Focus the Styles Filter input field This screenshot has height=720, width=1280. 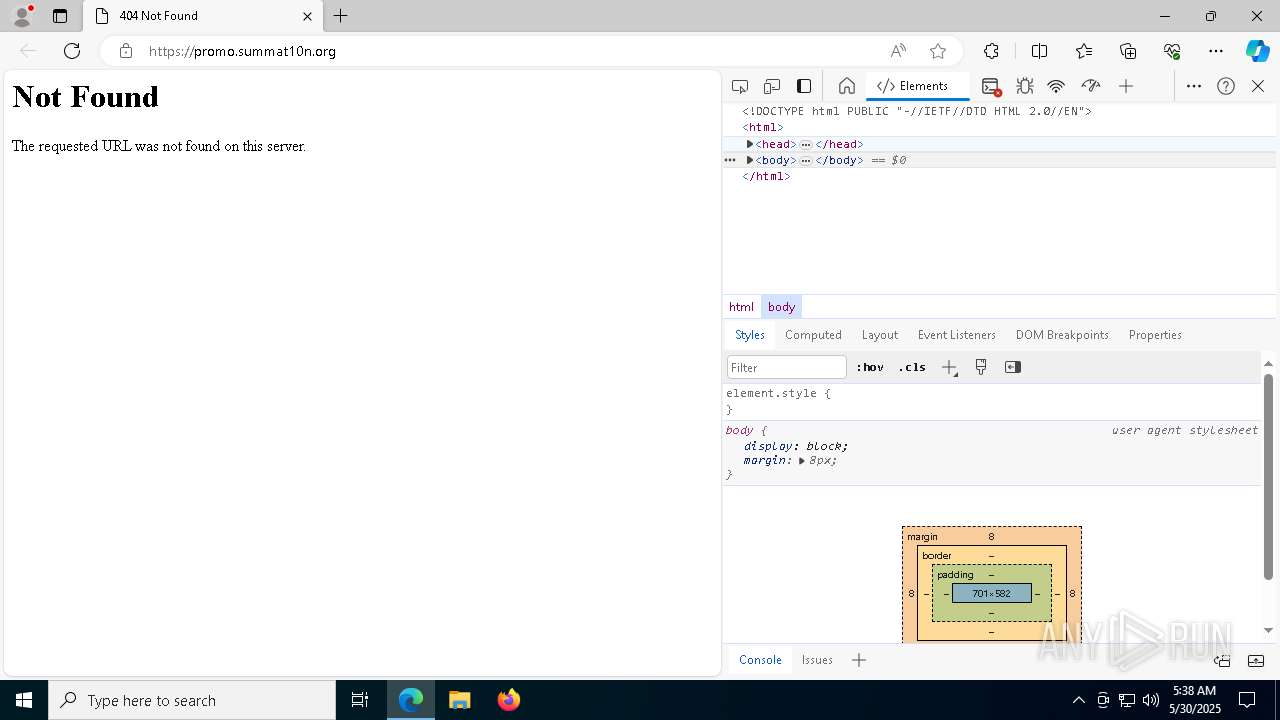(786, 367)
